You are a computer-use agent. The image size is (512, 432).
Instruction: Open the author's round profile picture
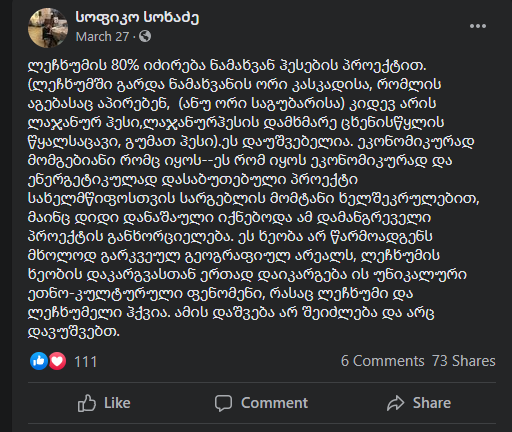tap(48, 28)
